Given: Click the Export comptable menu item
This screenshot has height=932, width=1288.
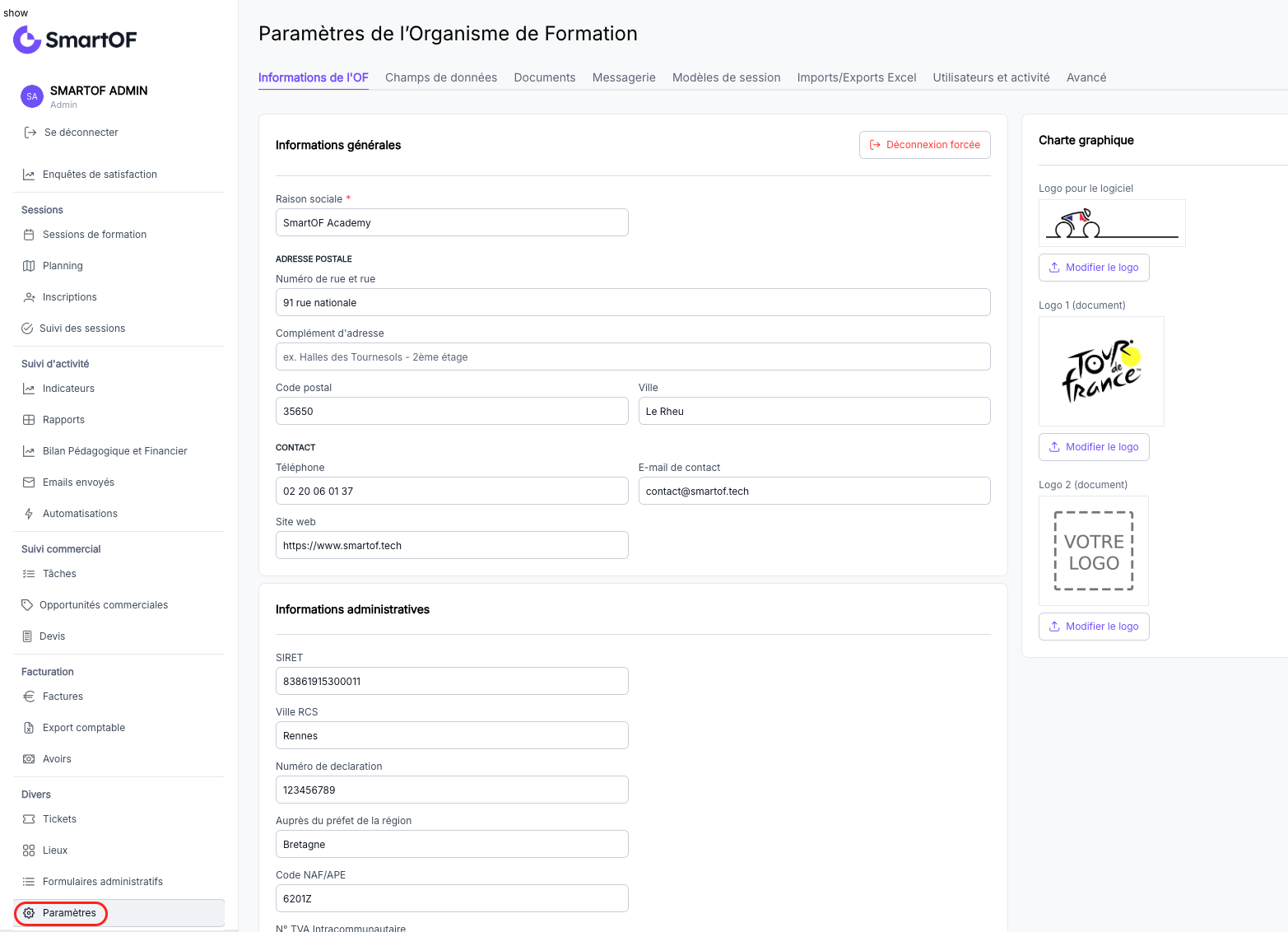Looking at the screenshot, I should (x=84, y=728).
